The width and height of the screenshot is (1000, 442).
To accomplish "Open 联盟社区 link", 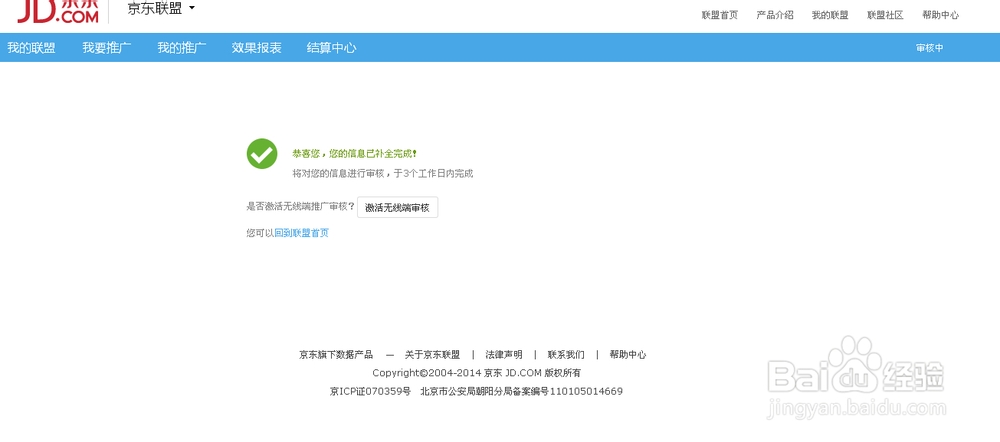I will click(885, 15).
